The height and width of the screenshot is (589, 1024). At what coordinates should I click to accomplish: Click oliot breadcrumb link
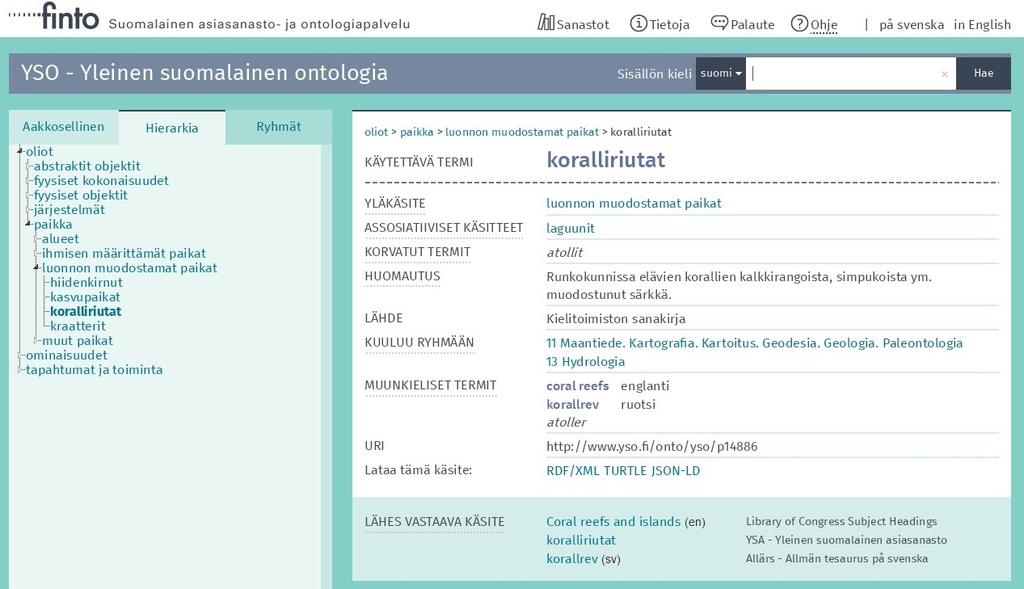376,132
